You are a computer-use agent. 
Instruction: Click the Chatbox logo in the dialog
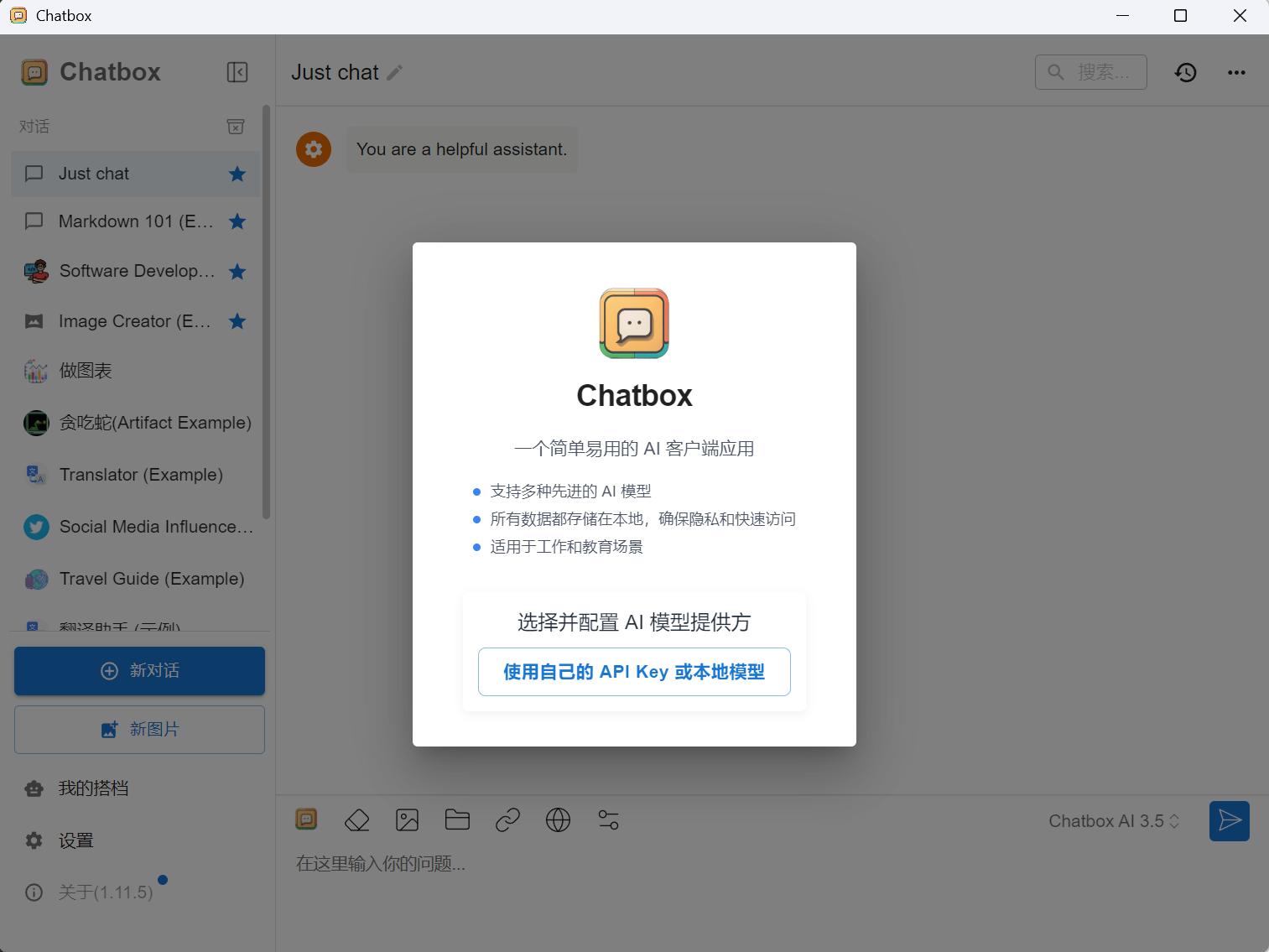(634, 324)
